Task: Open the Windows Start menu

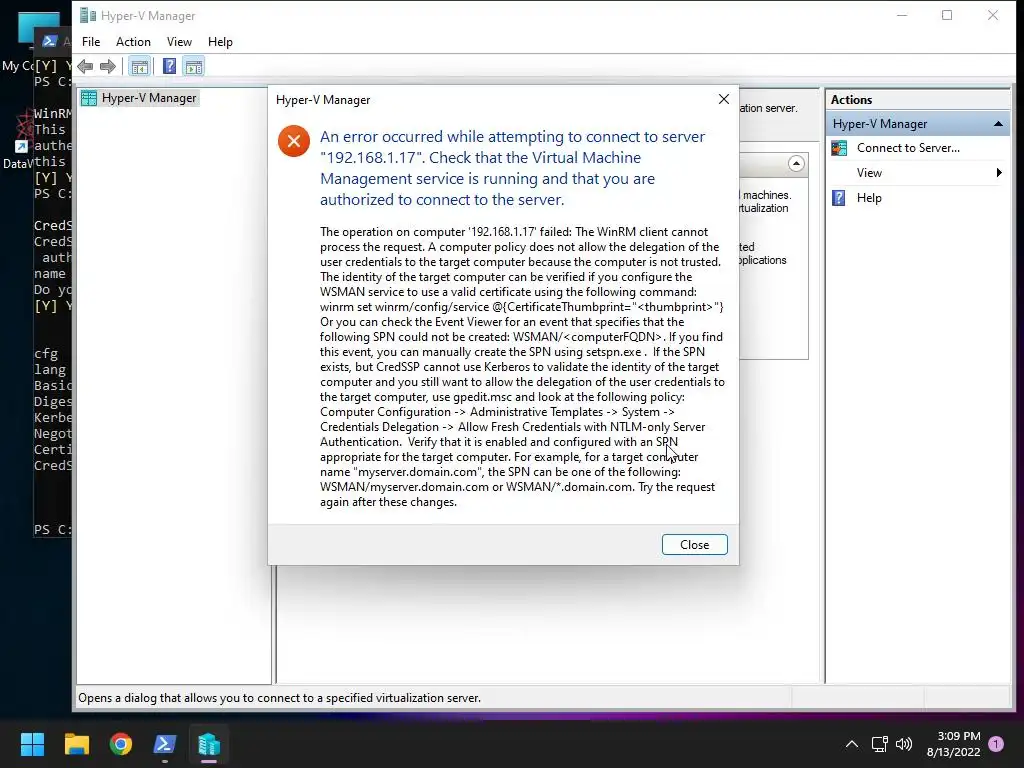Action: pos(32,744)
